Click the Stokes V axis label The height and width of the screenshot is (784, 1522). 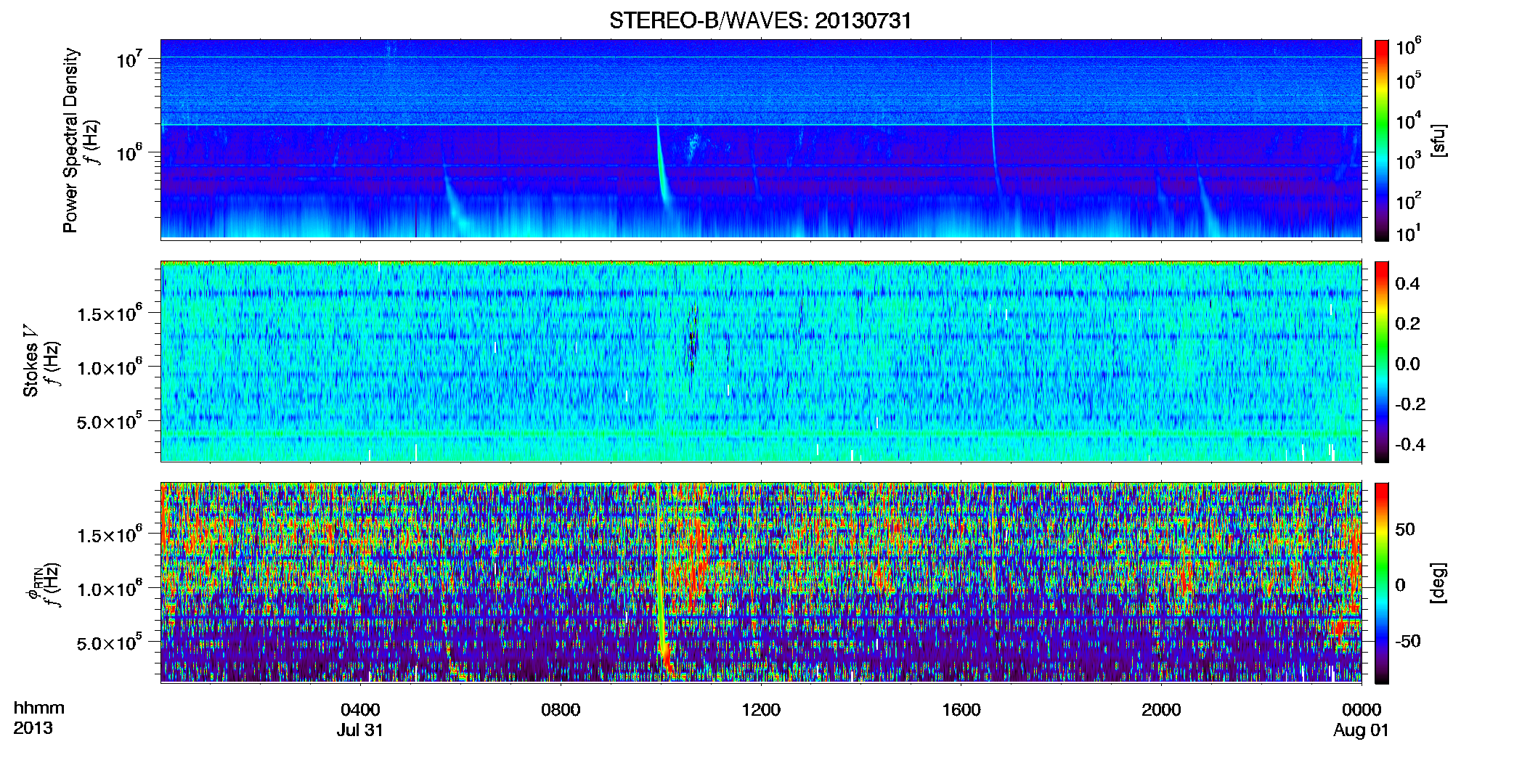coord(31,361)
